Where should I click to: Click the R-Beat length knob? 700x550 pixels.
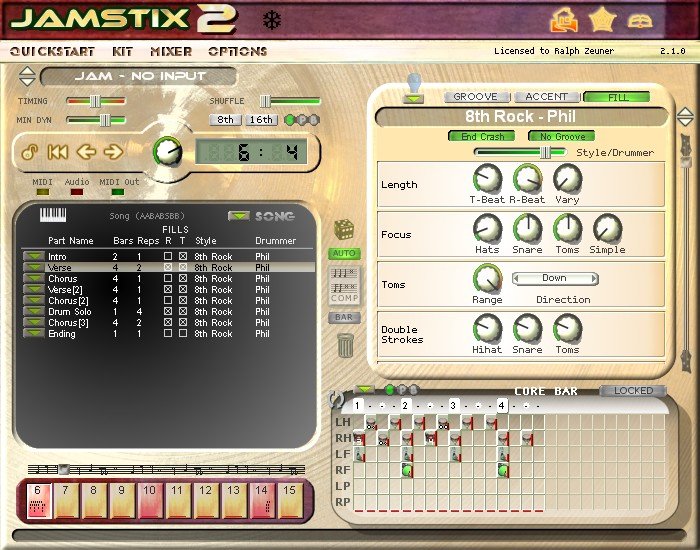527,179
